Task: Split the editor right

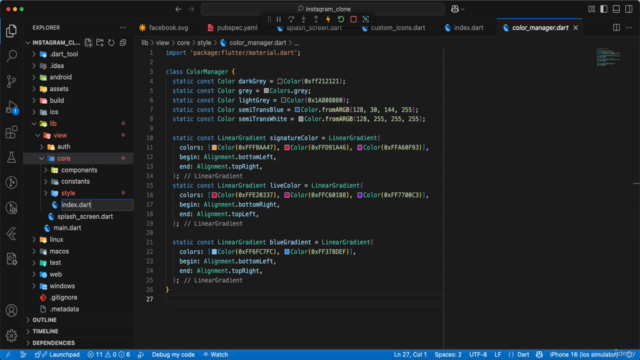Action: (x=616, y=27)
